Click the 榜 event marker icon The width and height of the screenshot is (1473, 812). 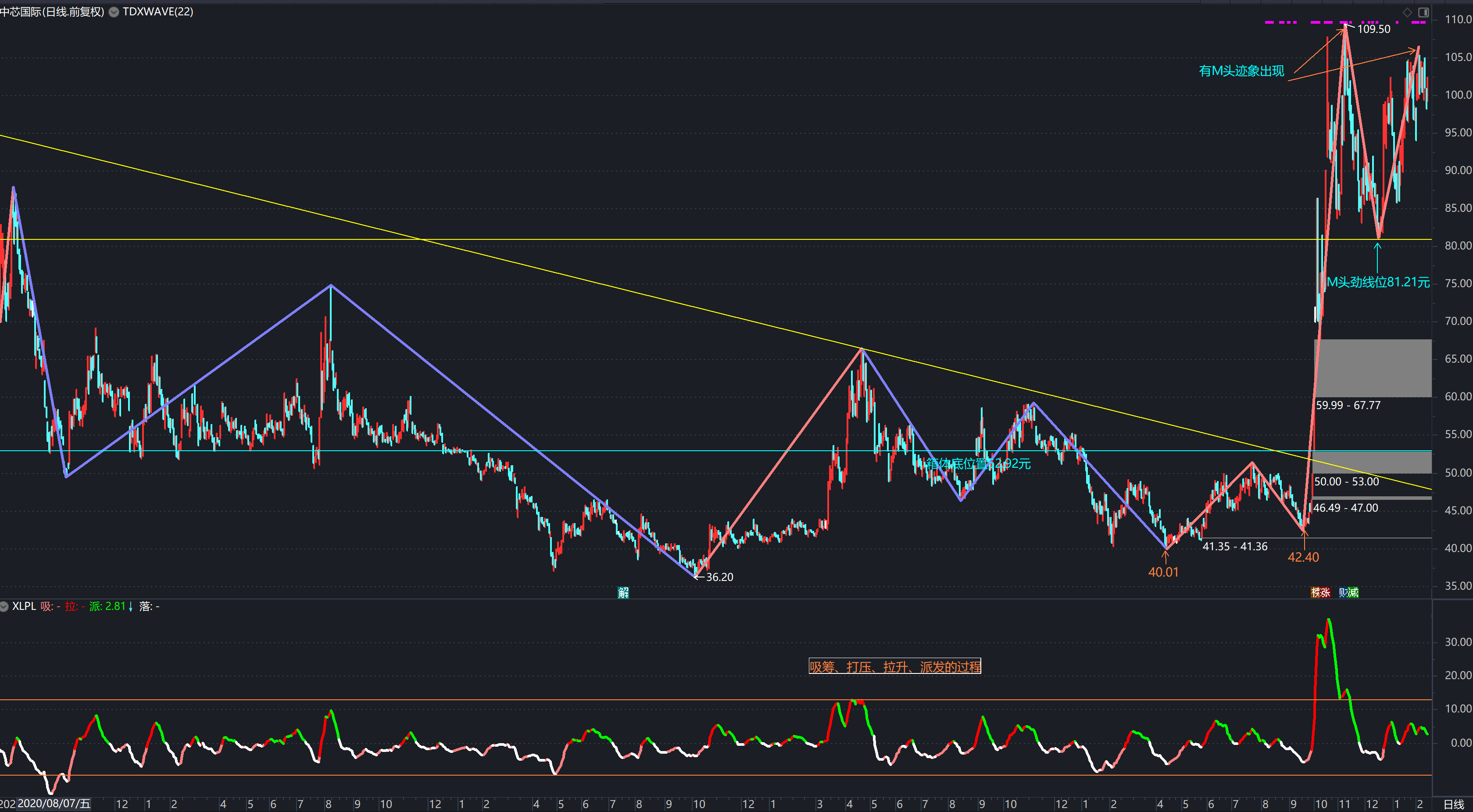point(1316,593)
